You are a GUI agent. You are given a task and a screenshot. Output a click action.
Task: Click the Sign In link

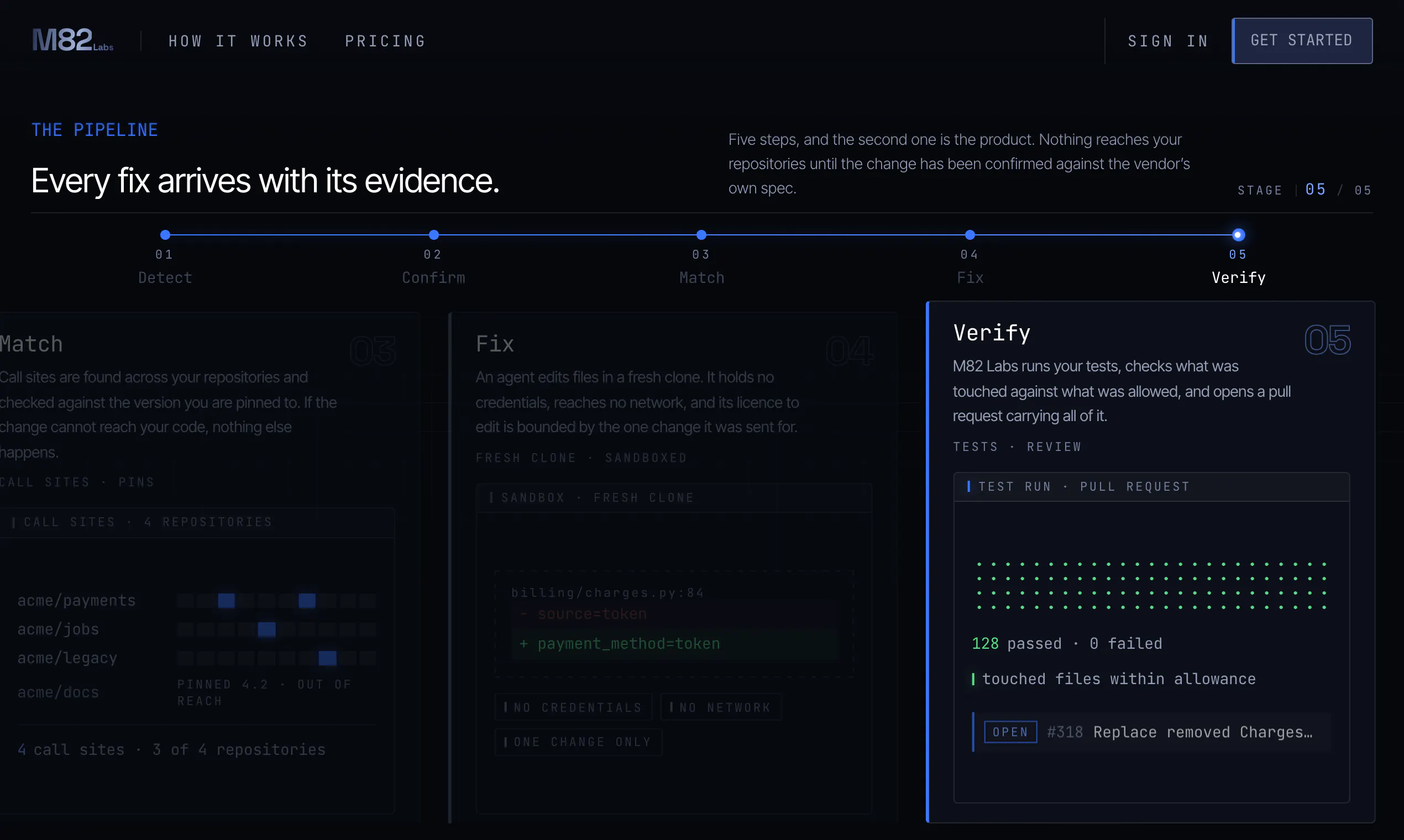(x=1168, y=41)
